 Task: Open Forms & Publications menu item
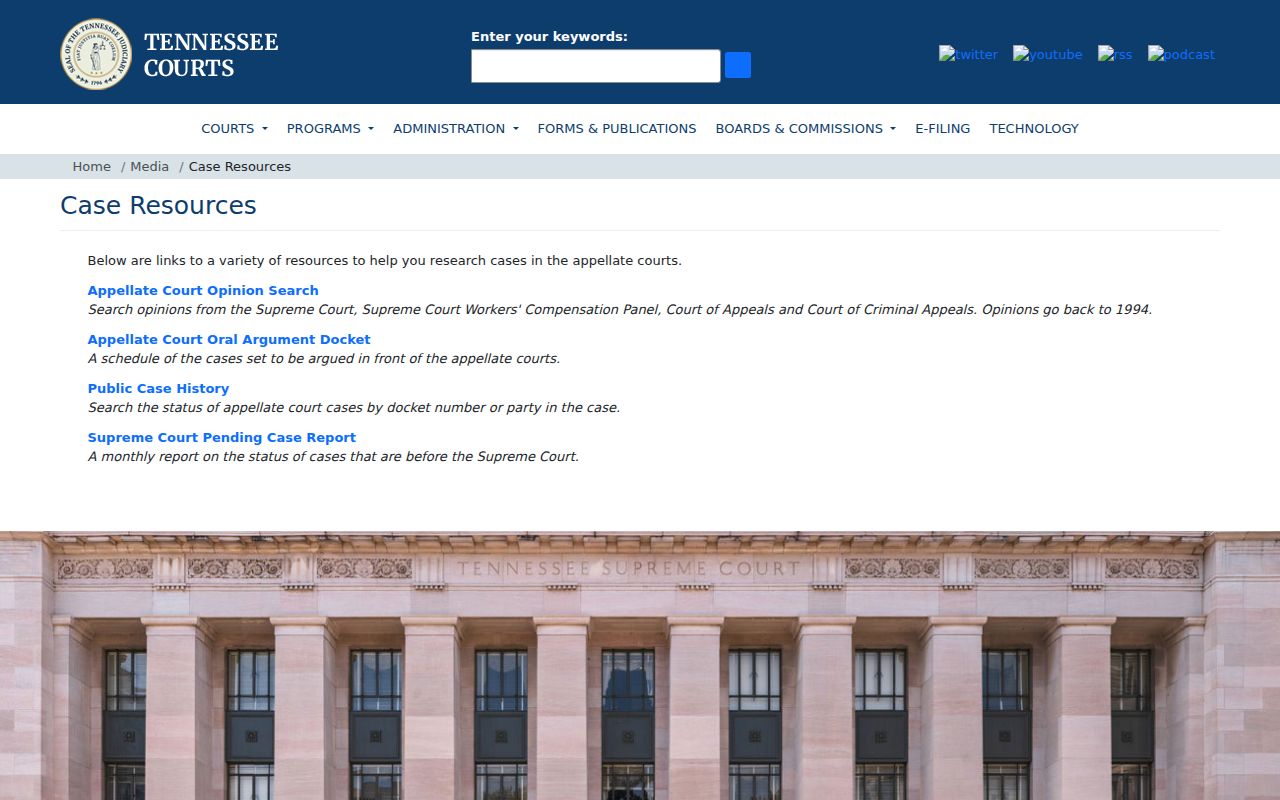tap(617, 128)
